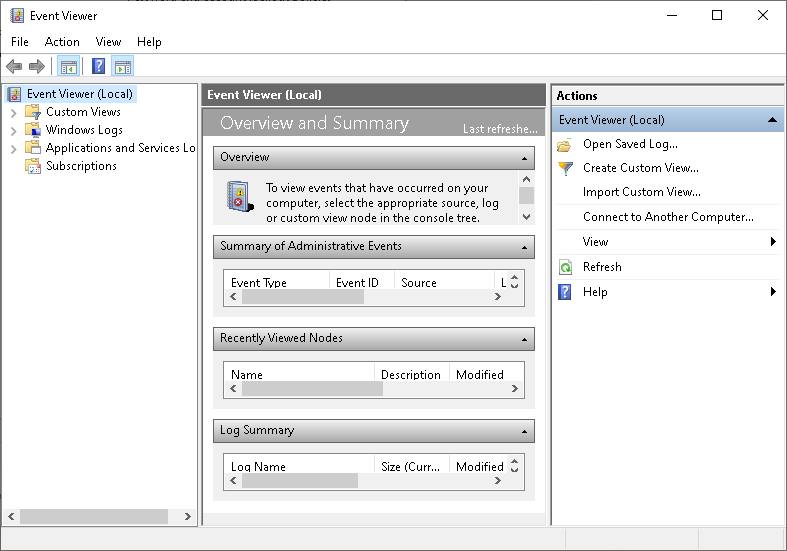Viewport: 787px width, 551px height.
Task: Click the Custom Views folder icon
Action: click(33, 111)
